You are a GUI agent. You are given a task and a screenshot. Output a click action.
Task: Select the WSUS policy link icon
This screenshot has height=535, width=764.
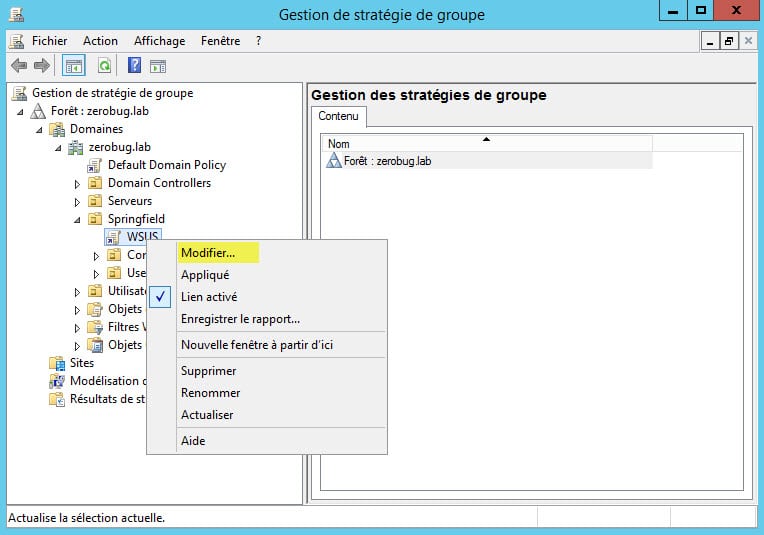[113, 237]
